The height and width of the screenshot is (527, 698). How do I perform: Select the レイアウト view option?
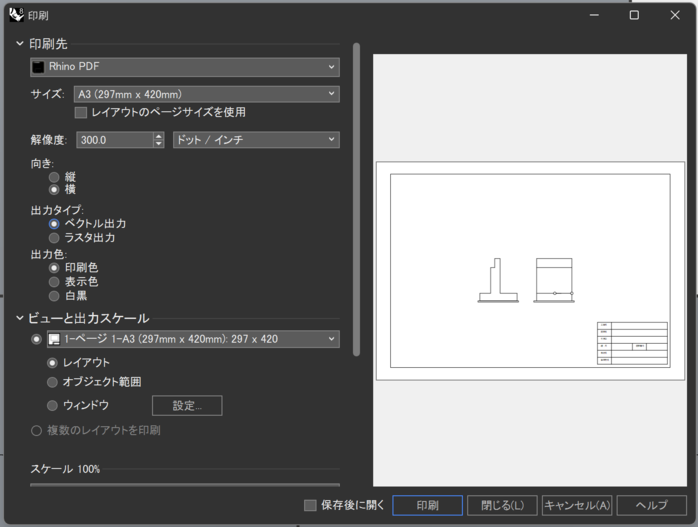coord(52,363)
